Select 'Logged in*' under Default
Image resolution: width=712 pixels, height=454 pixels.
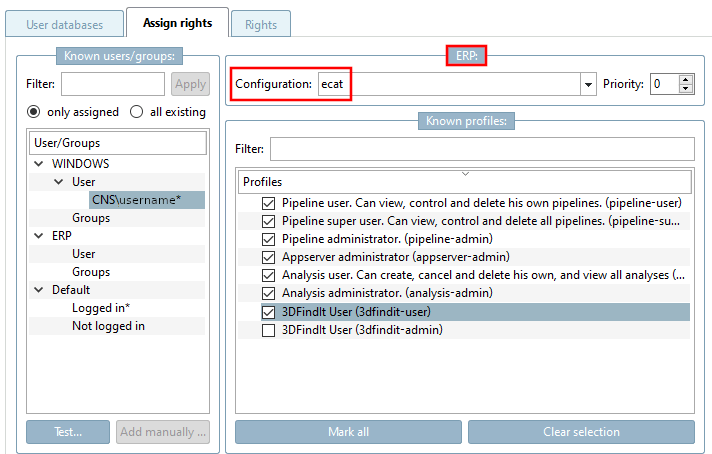[x=101, y=308]
